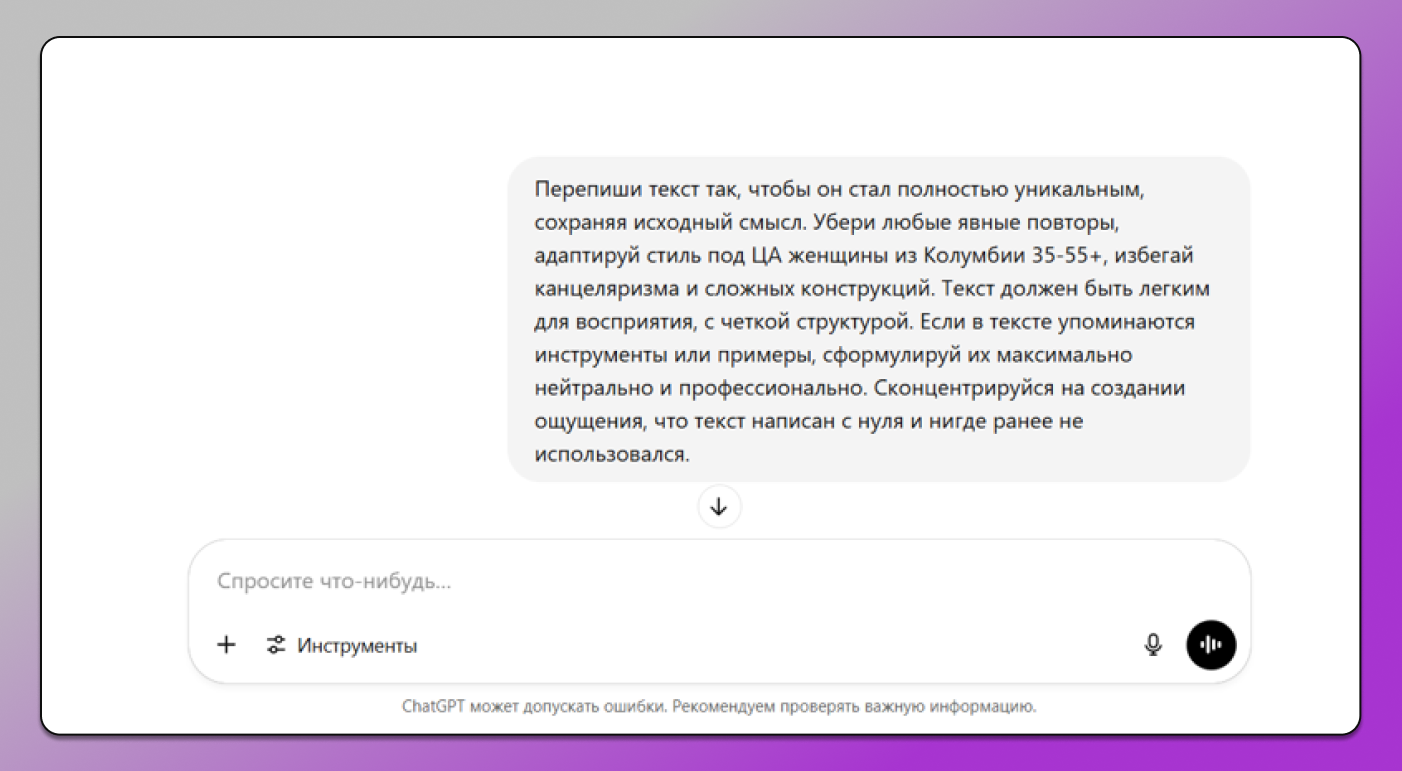Launch voice mode via the black waveform button
This screenshot has width=1402, height=771.
(1211, 645)
